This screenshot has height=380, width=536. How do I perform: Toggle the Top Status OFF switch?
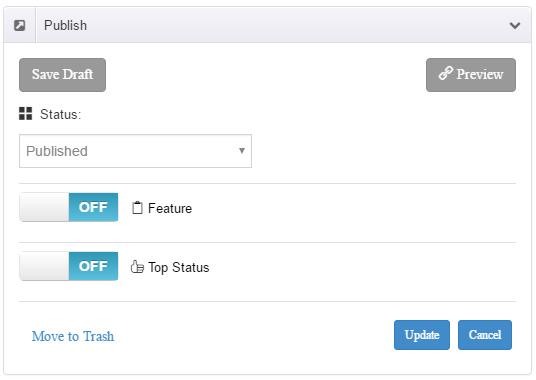click(69, 266)
